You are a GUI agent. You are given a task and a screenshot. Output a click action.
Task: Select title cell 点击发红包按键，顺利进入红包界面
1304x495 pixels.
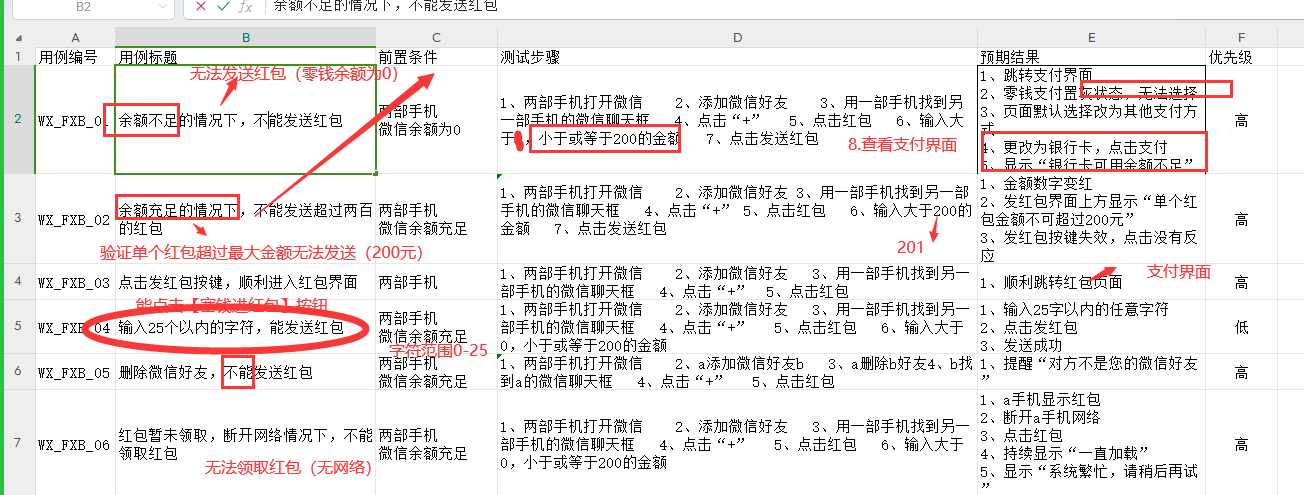[x=246, y=282]
